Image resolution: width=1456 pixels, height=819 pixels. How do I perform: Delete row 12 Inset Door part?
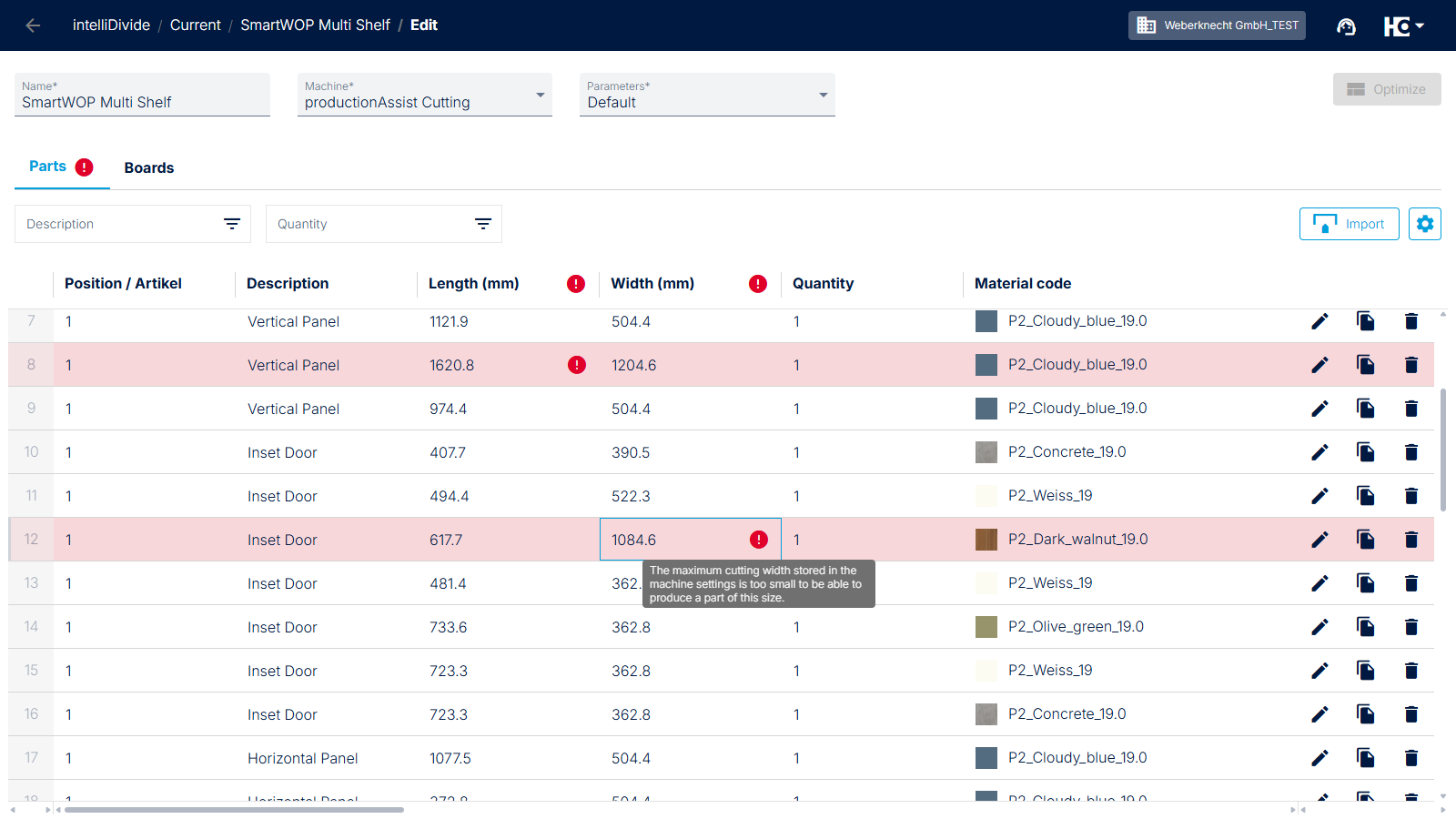tap(1410, 540)
